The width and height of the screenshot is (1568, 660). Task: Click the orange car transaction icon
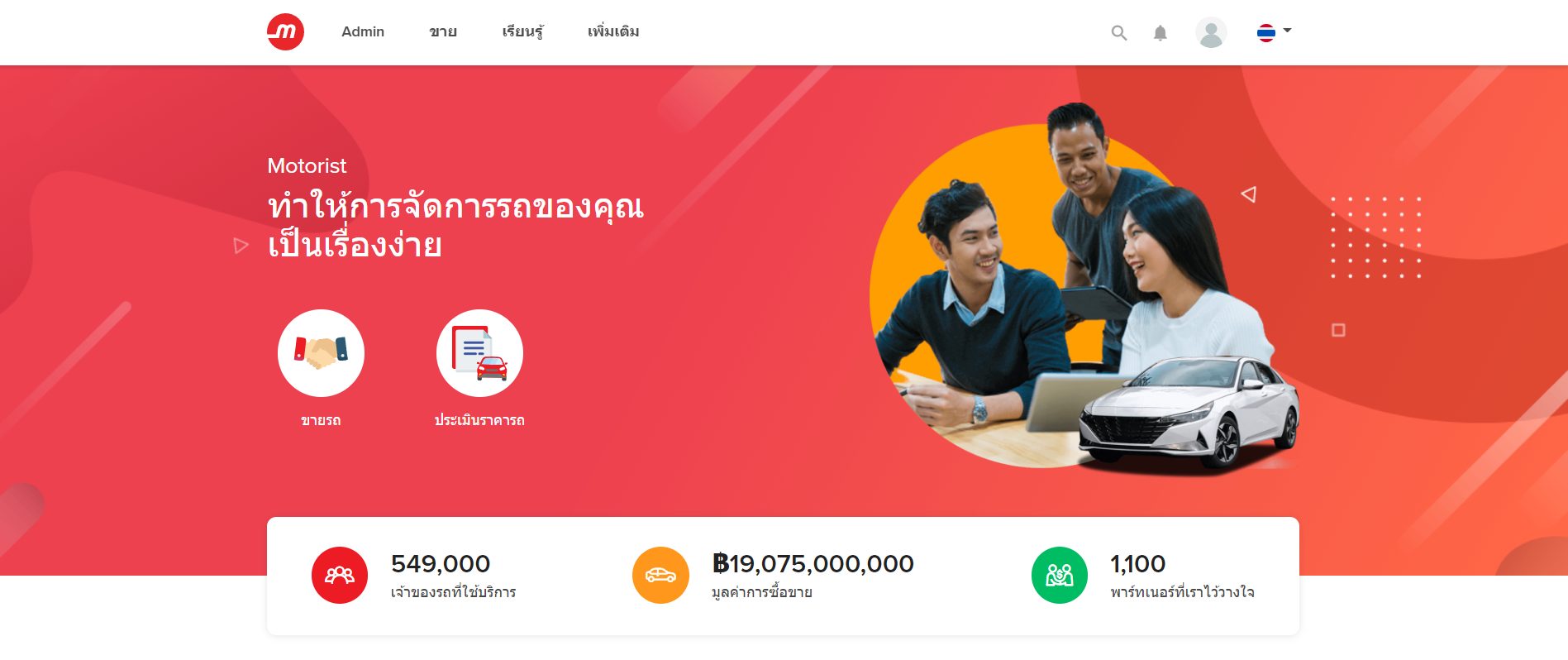click(x=660, y=575)
